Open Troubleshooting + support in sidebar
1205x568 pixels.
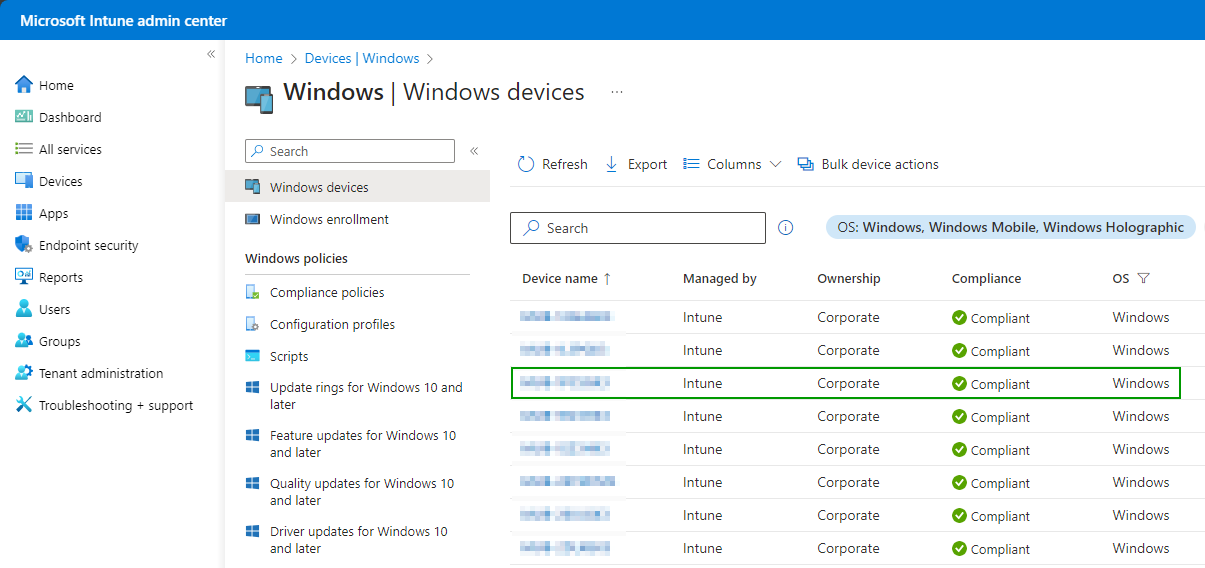coord(104,405)
